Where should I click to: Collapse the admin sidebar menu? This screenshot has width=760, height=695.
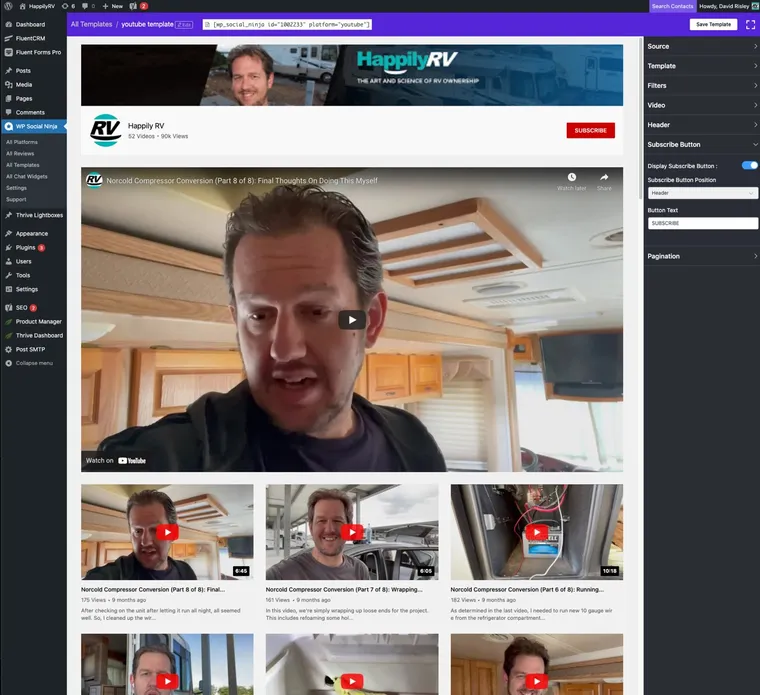[x=33, y=363]
